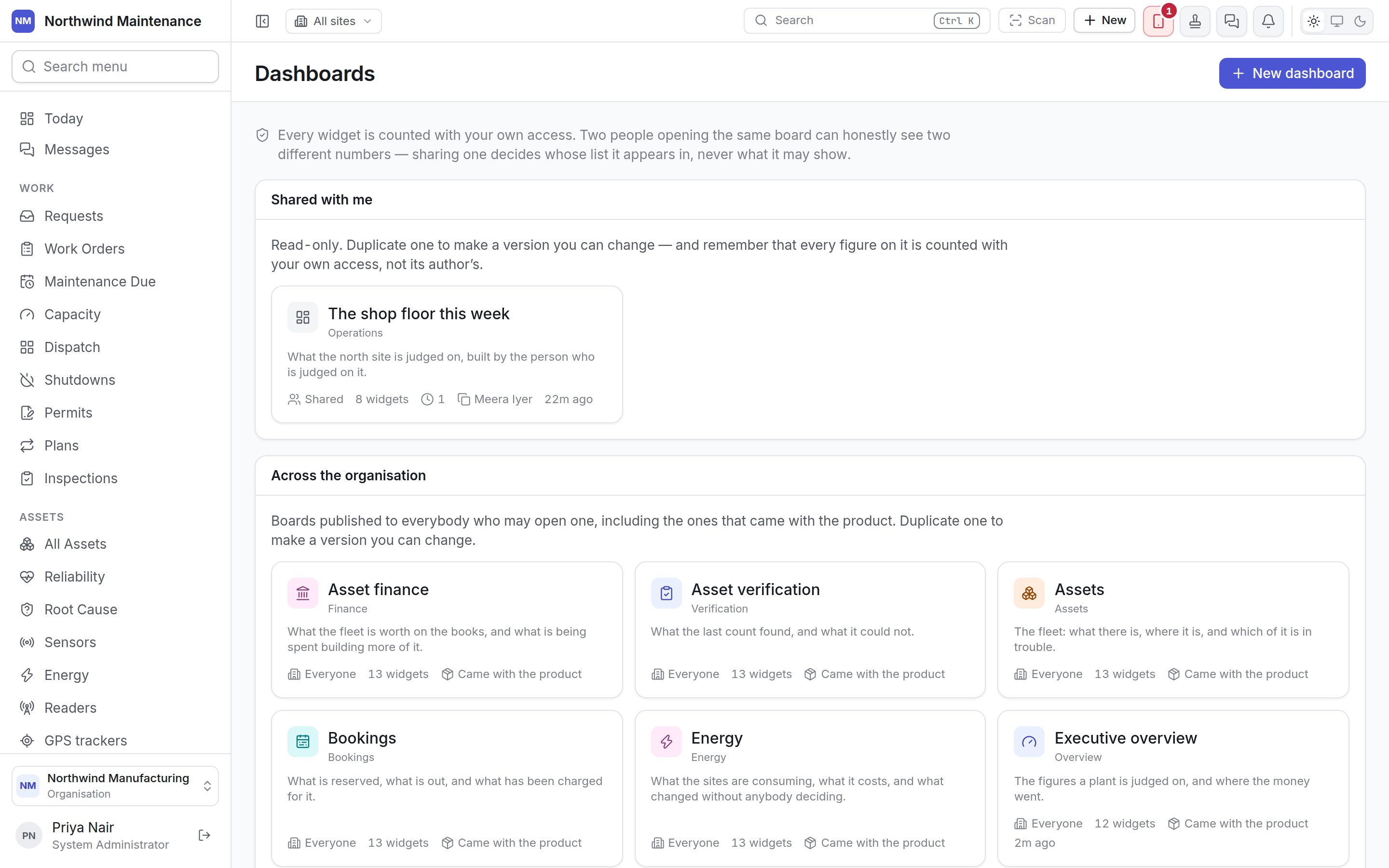The height and width of the screenshot is (868, 1389).
Task: Click the Scan button
Action: coord(1032,21)
